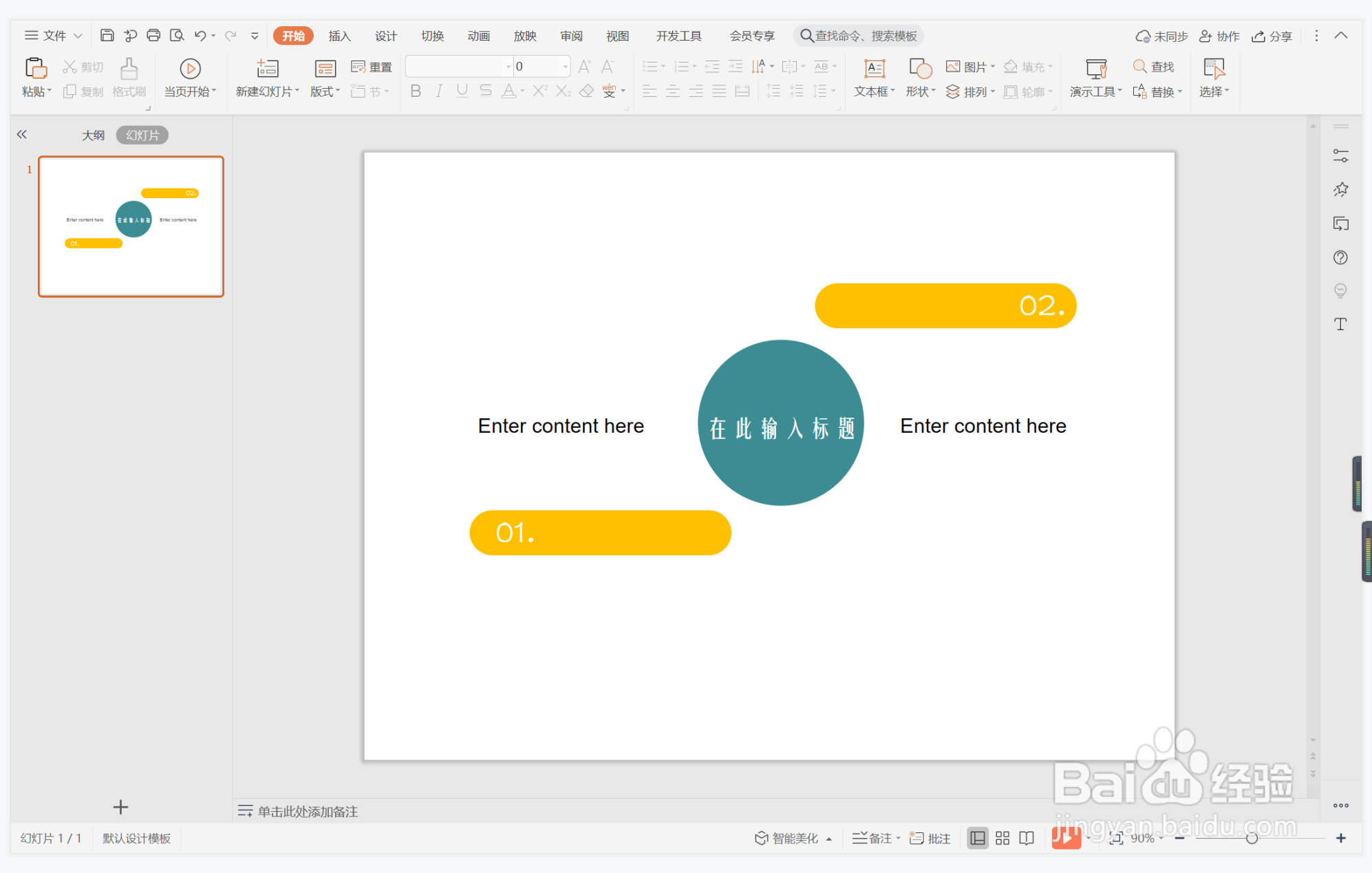1372x873 pixels.
Task: Click the Find magnifier icon
Action: (x=1139, y=67)
